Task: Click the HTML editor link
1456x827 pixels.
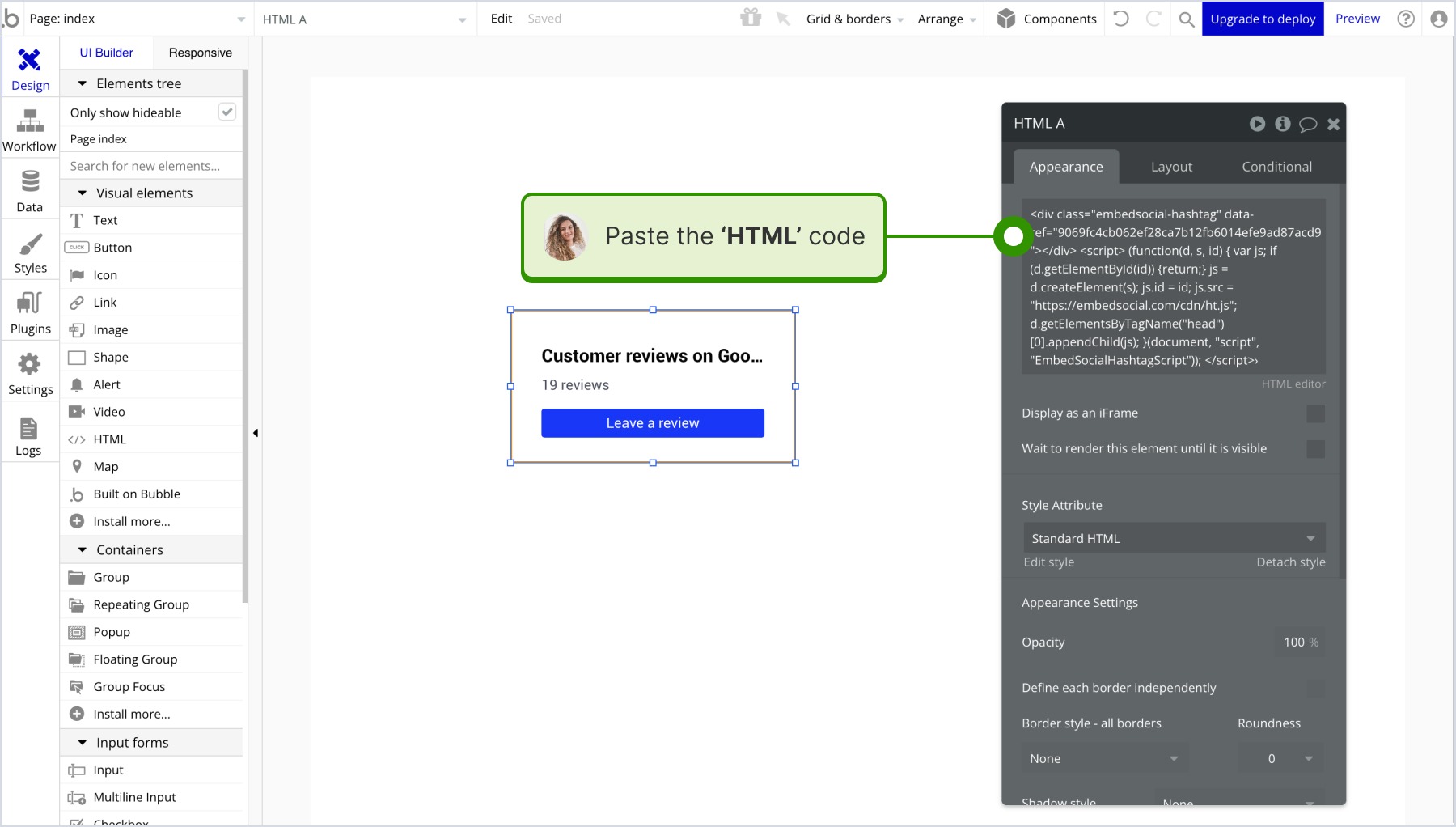Action: (1293, 384)
